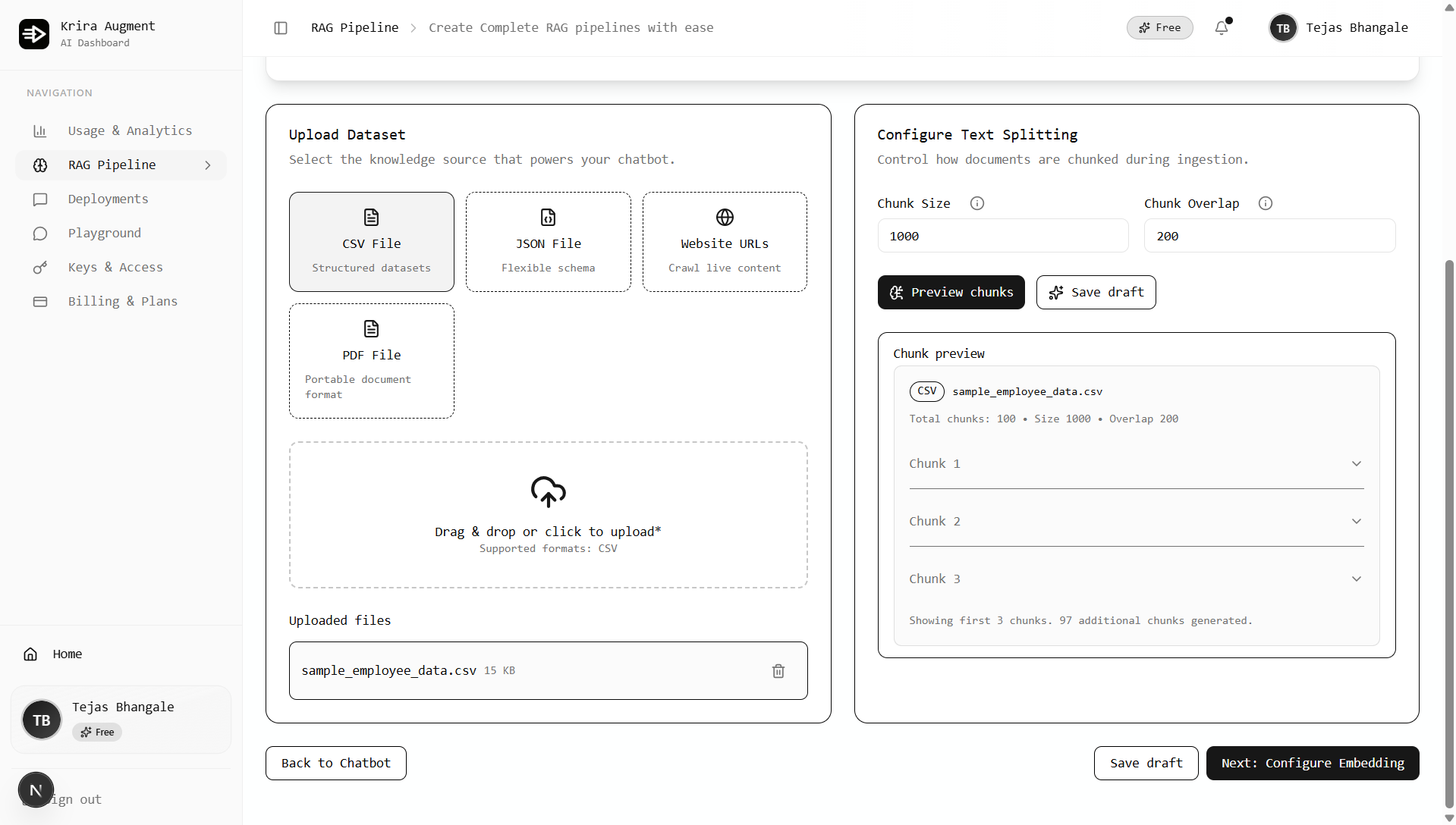Click bottom Save draft button
The height and width of the screenshot is (825, 1456).
point(1146,764)
